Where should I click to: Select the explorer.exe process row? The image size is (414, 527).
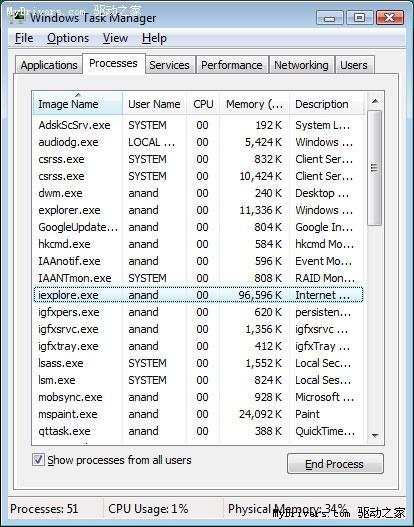pos(198,210)
